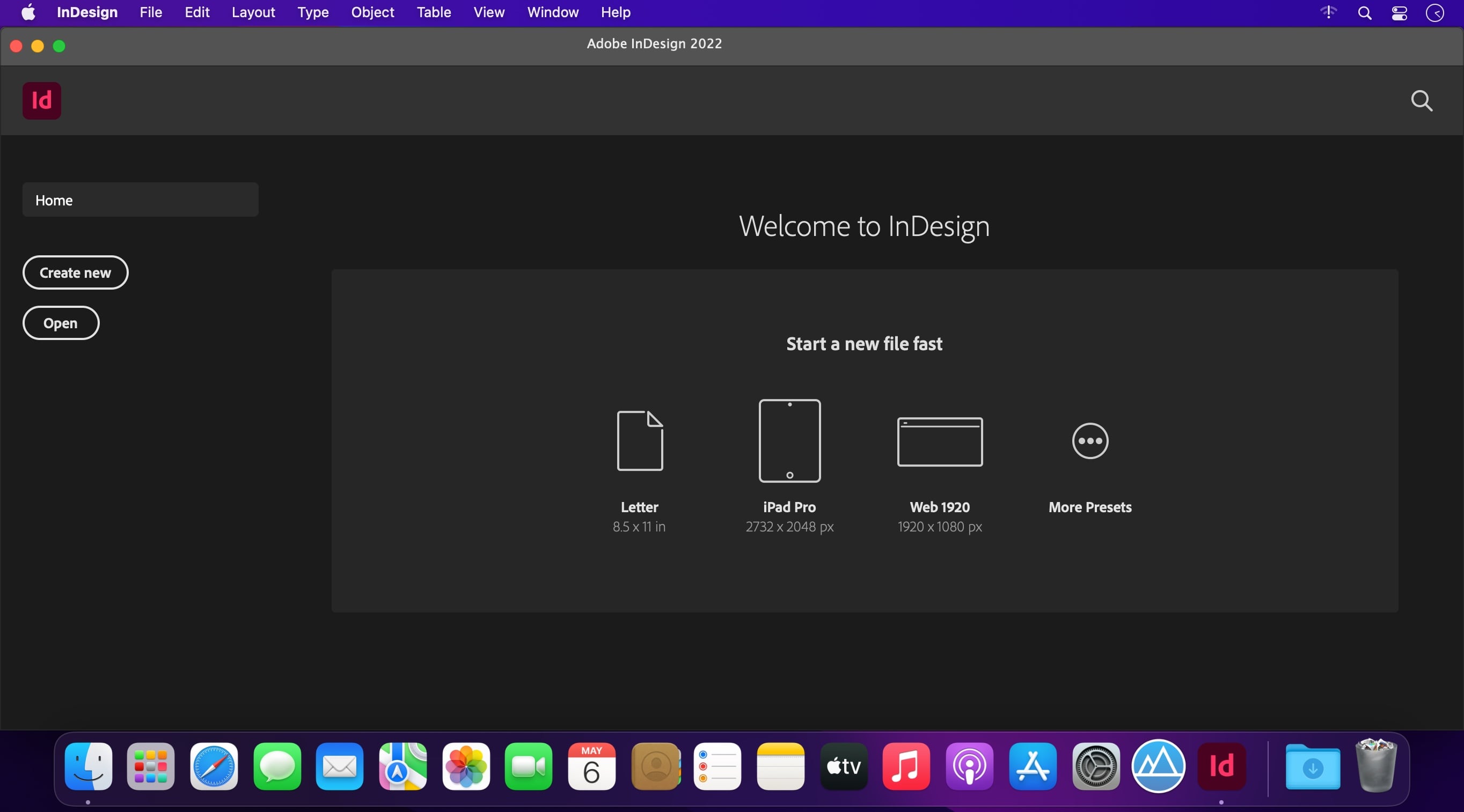This screenshot has width=1464, height=812.
Task: Open Apple TV in the Dock
Action: pyautogui.click(x=844, y=766)
